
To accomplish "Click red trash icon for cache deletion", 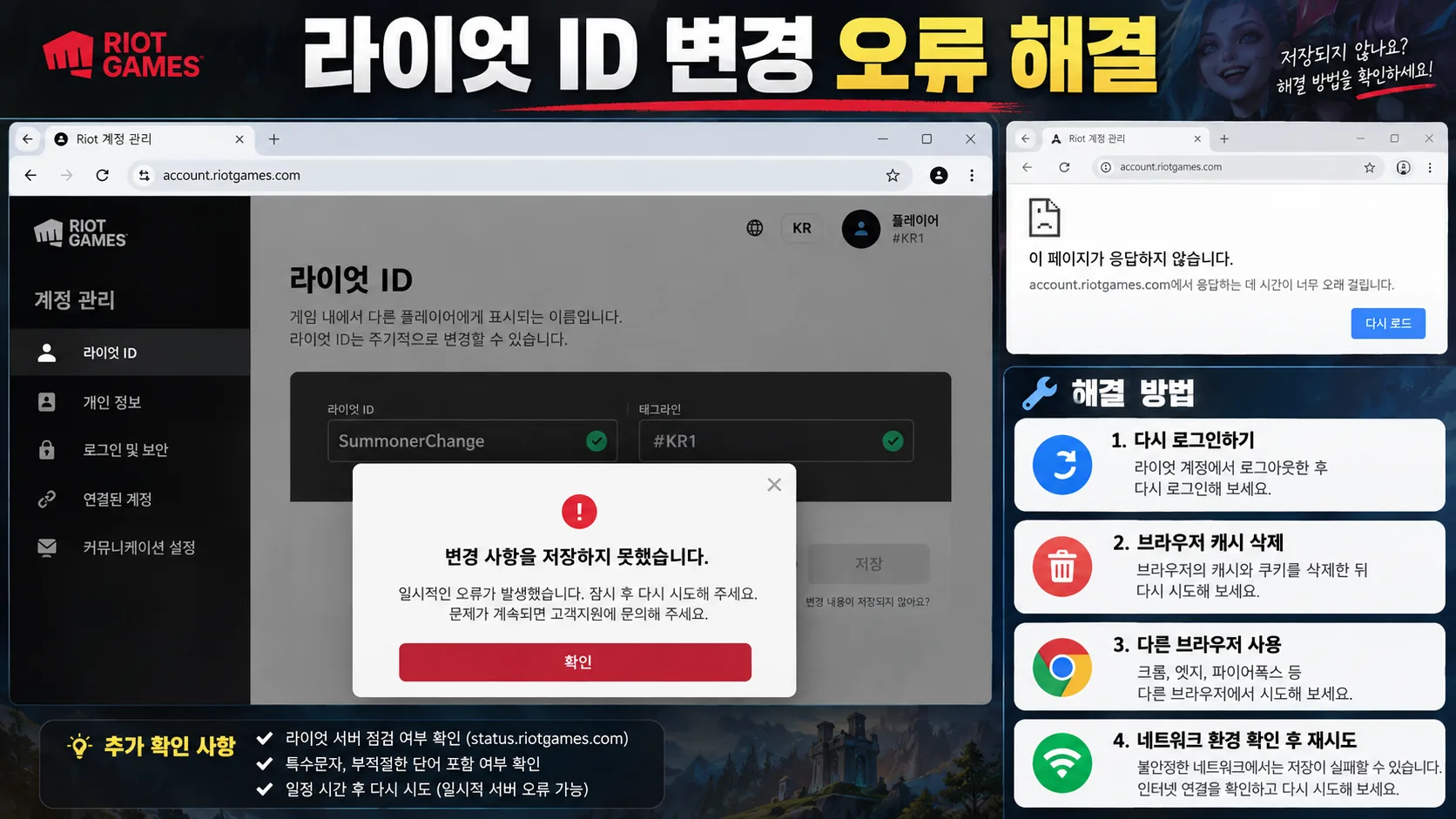I will [1062, 567].
